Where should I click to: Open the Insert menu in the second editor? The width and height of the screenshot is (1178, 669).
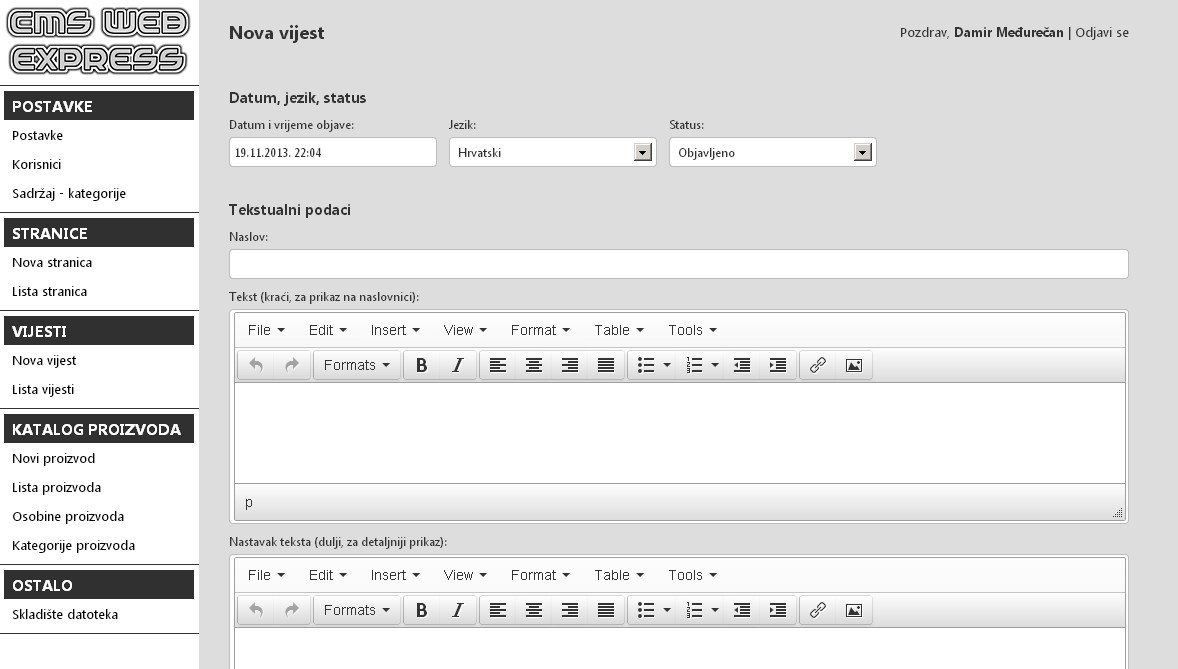click(394, 574)
